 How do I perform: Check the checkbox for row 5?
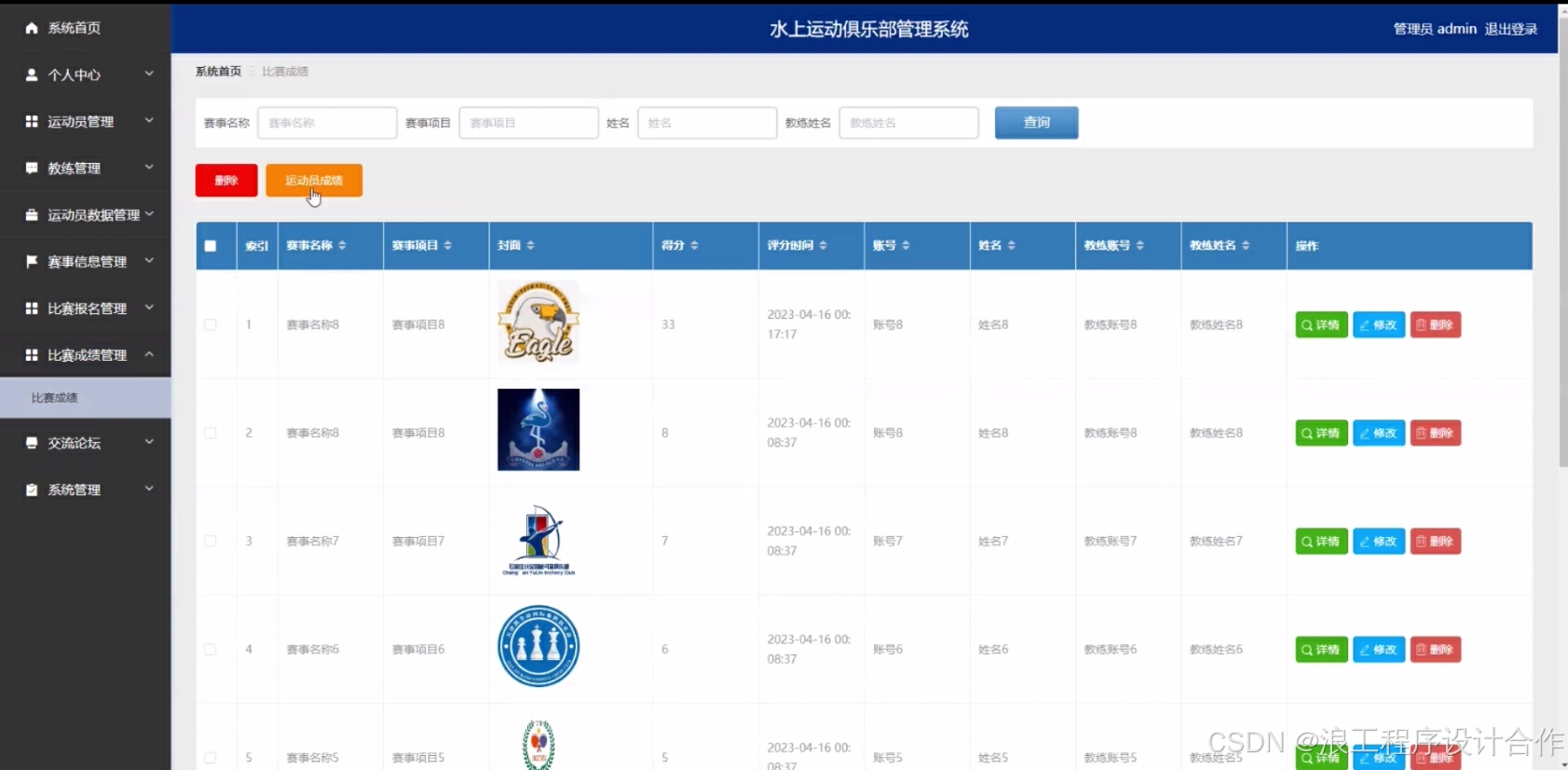click(211, 757)
